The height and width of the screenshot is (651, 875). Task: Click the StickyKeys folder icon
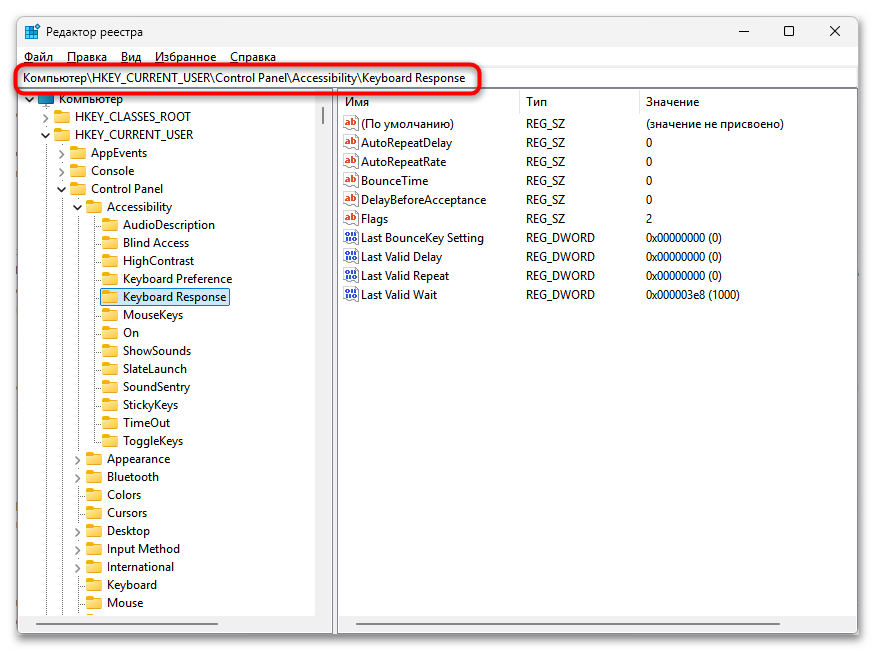tap(110, 404)
